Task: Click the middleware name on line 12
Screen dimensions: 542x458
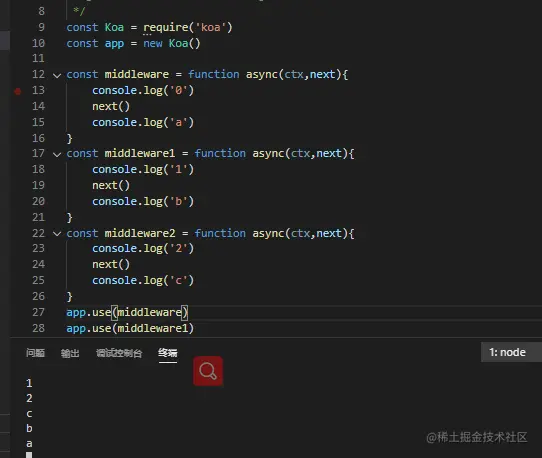Action: [137, 74]
